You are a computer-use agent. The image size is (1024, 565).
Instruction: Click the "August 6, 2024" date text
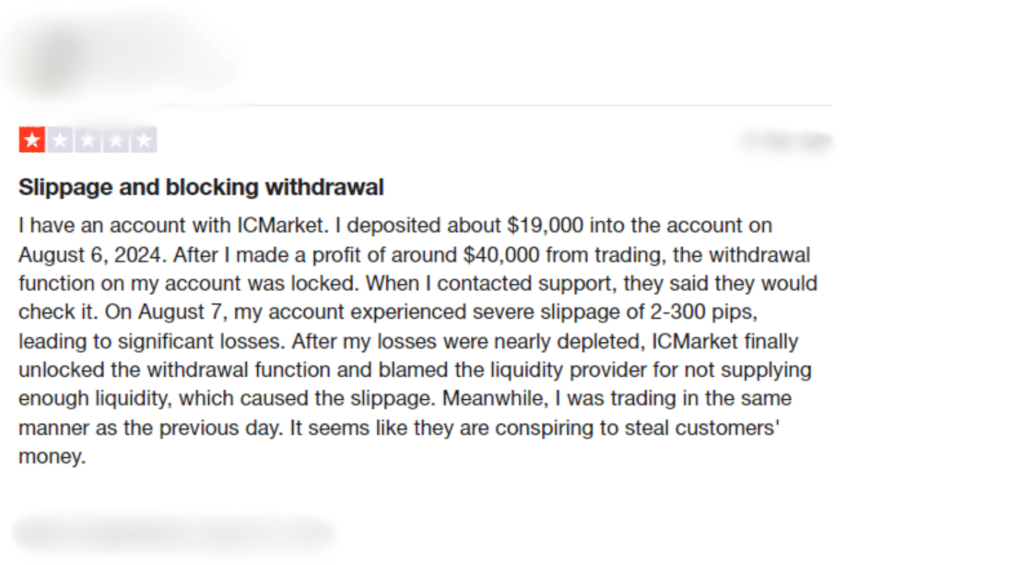pyautogui.click(x=89, y=255)
